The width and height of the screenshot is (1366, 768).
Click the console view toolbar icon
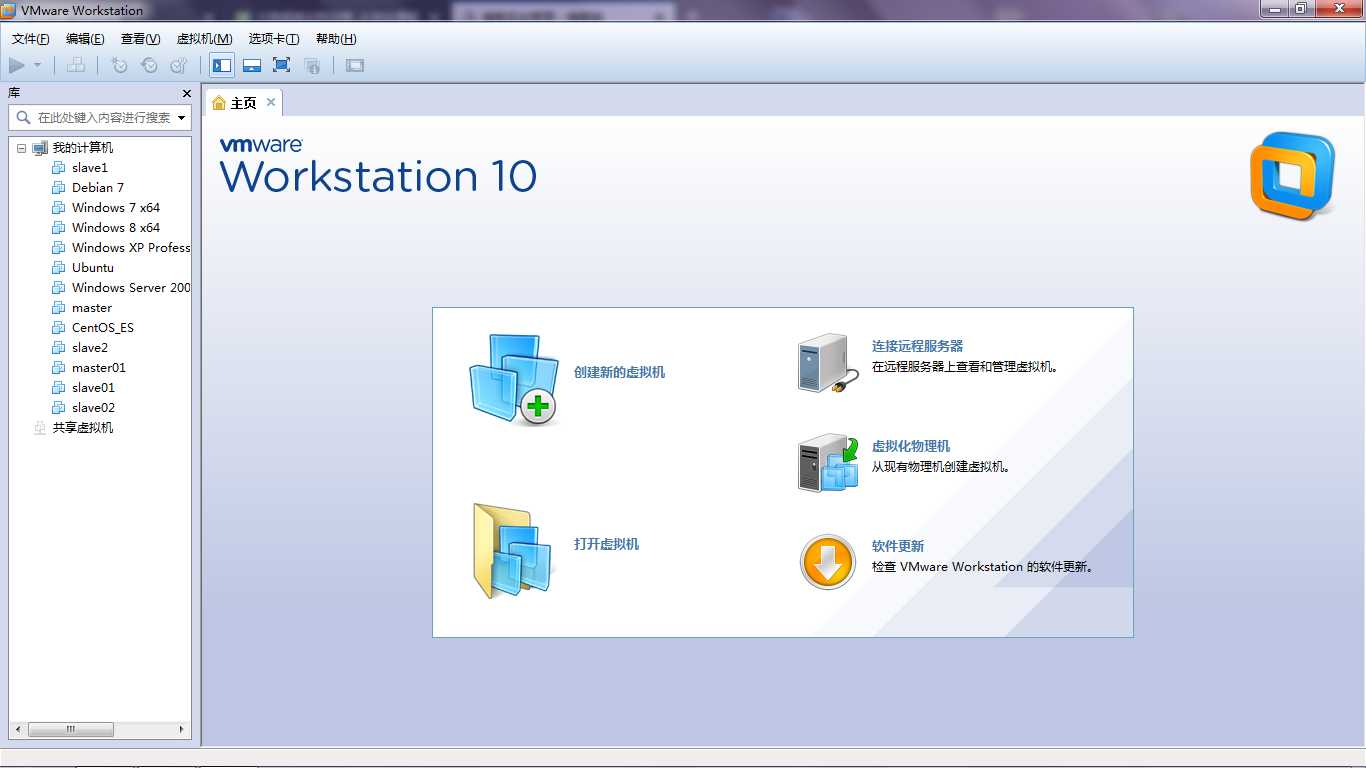click(x=355, y=65)
